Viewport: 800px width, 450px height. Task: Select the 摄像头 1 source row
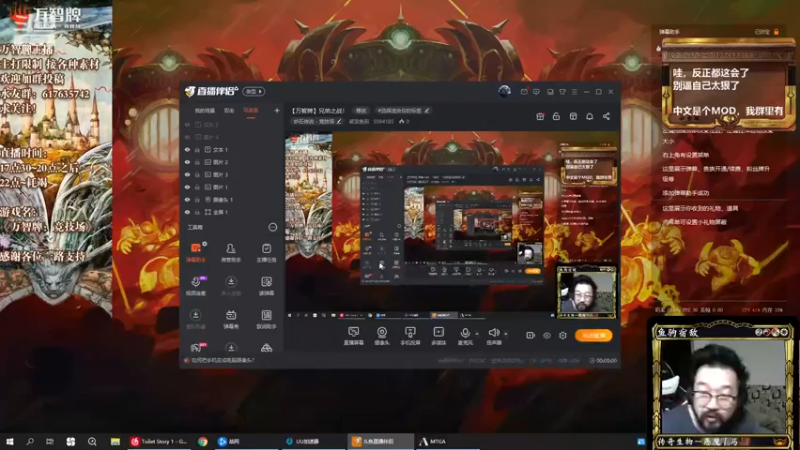point(232,199)
